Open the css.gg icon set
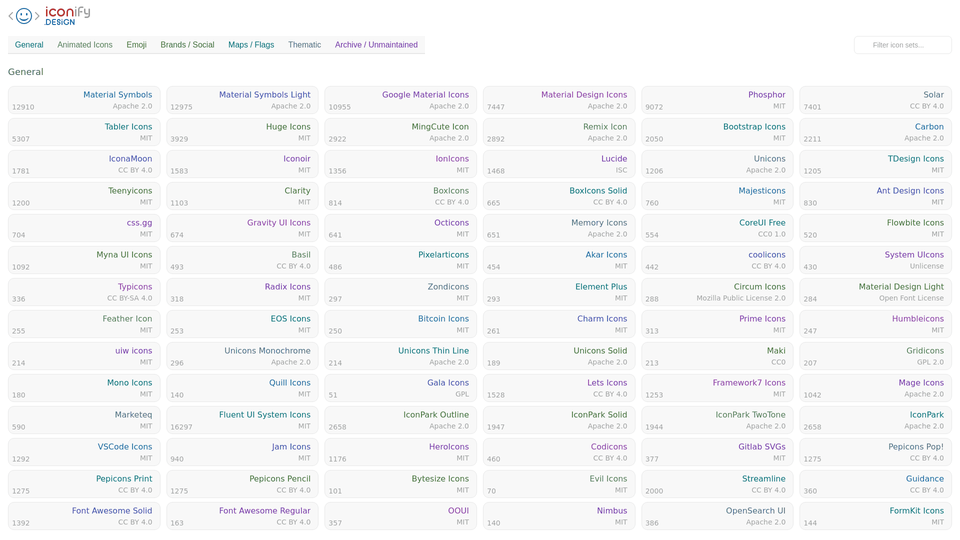960x540 pixels. coord(84,228)
